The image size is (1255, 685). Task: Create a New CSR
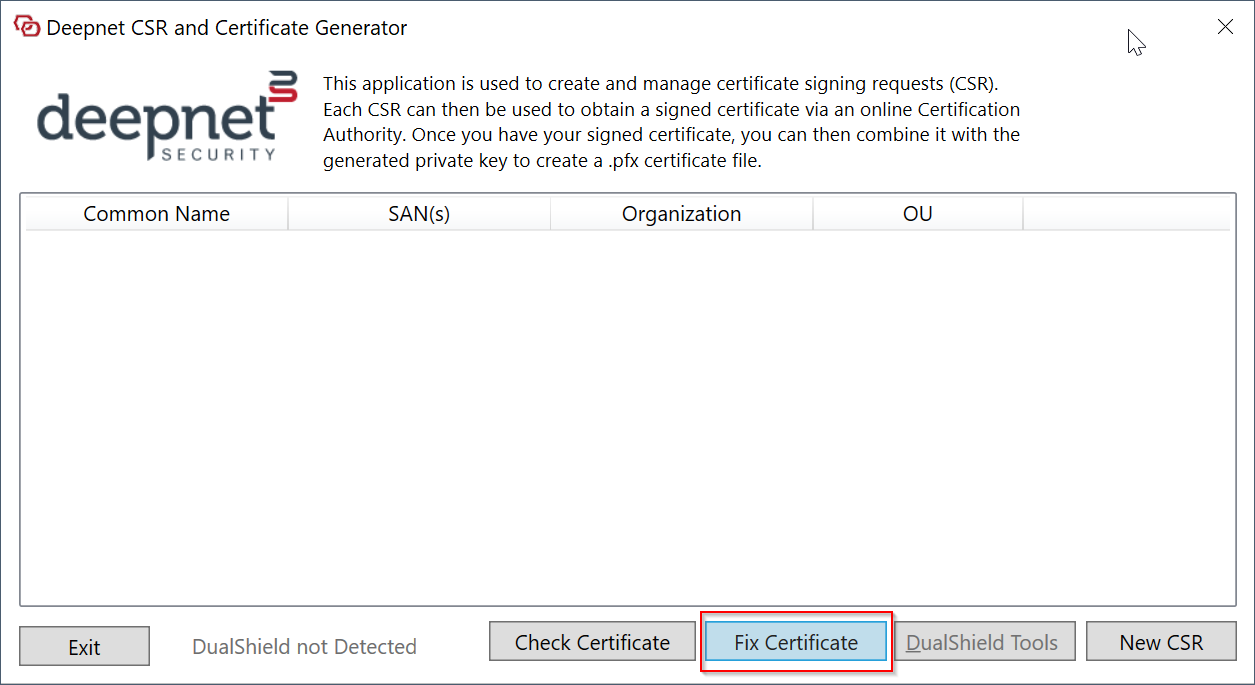pyautogui.click(x=1161, y=642)
